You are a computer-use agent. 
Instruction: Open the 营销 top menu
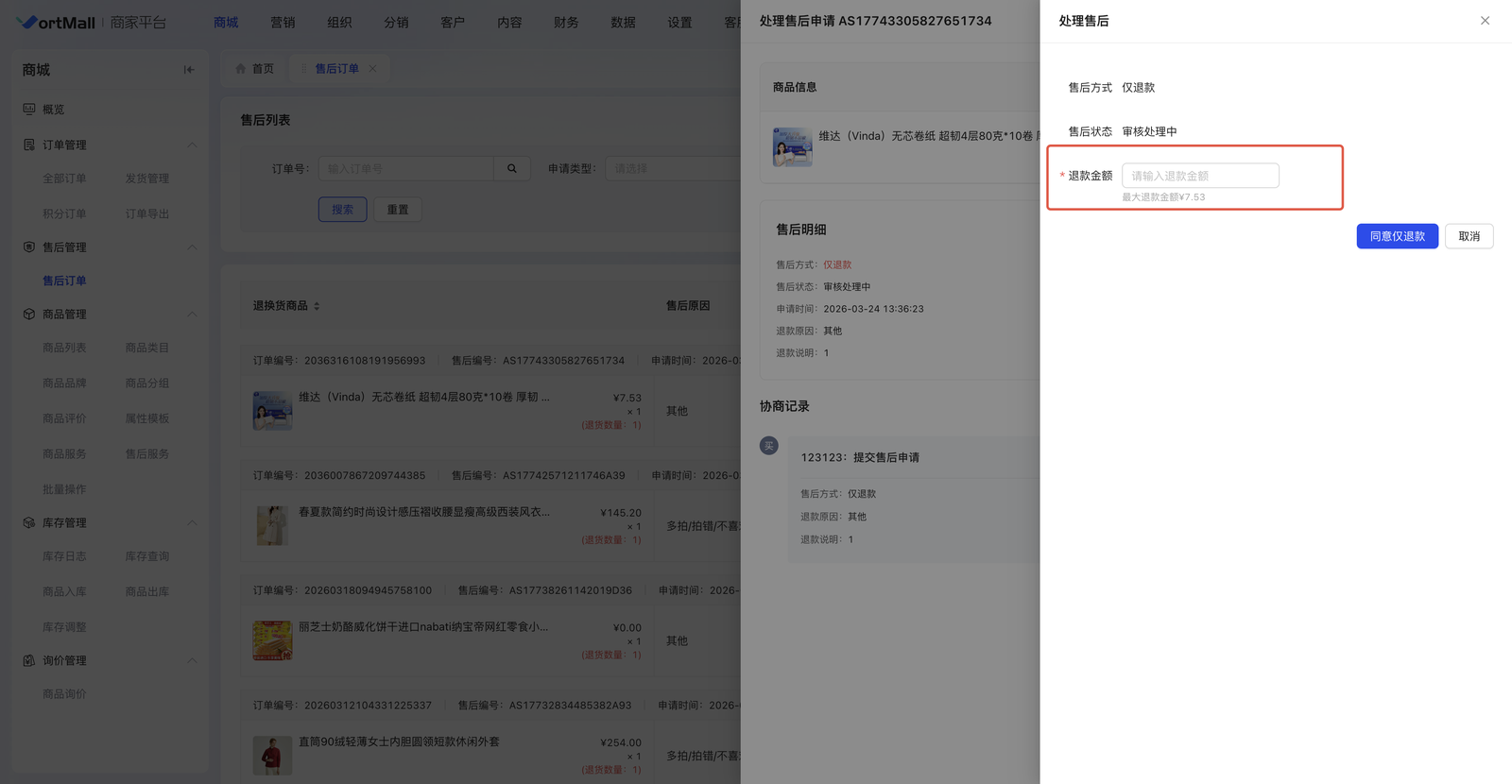(283, 23)
